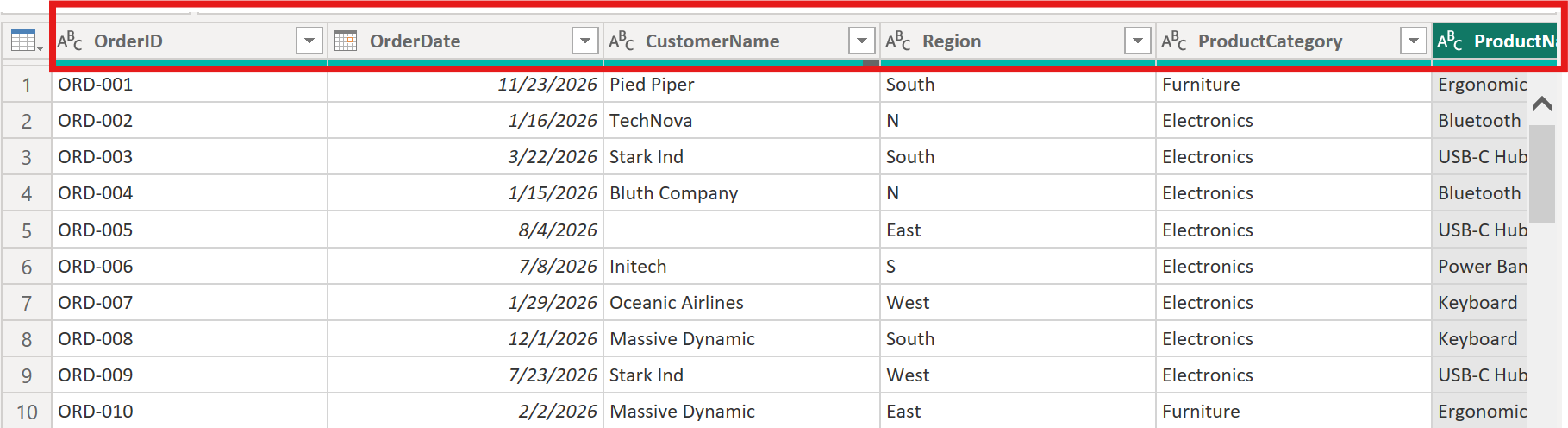The height and width of the screenshot is (428, 1568).
Task: Open the OrderDate filter dropdown
Action: coord(585,41)
